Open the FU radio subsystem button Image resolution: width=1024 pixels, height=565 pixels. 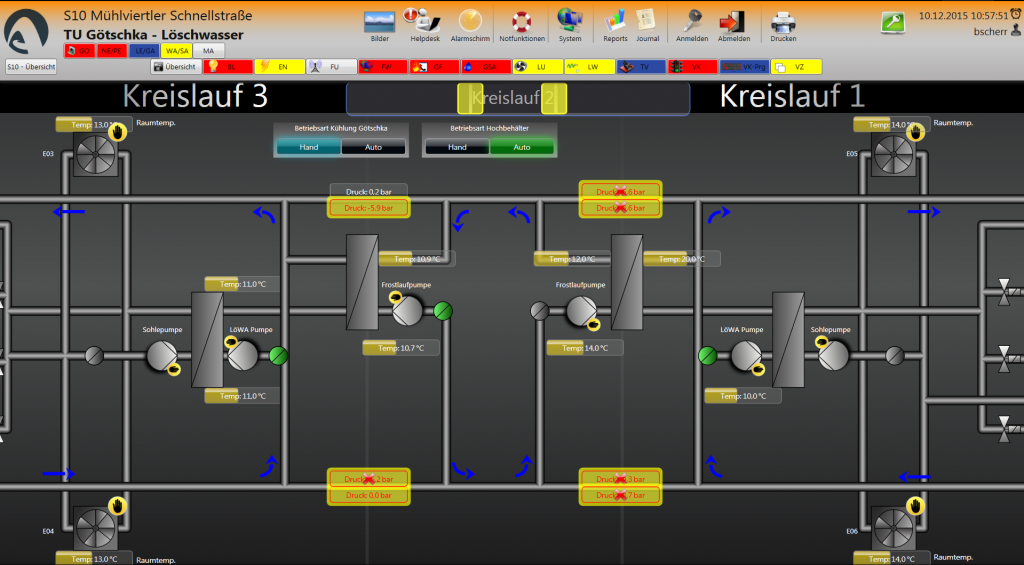(x=332, y=67)
